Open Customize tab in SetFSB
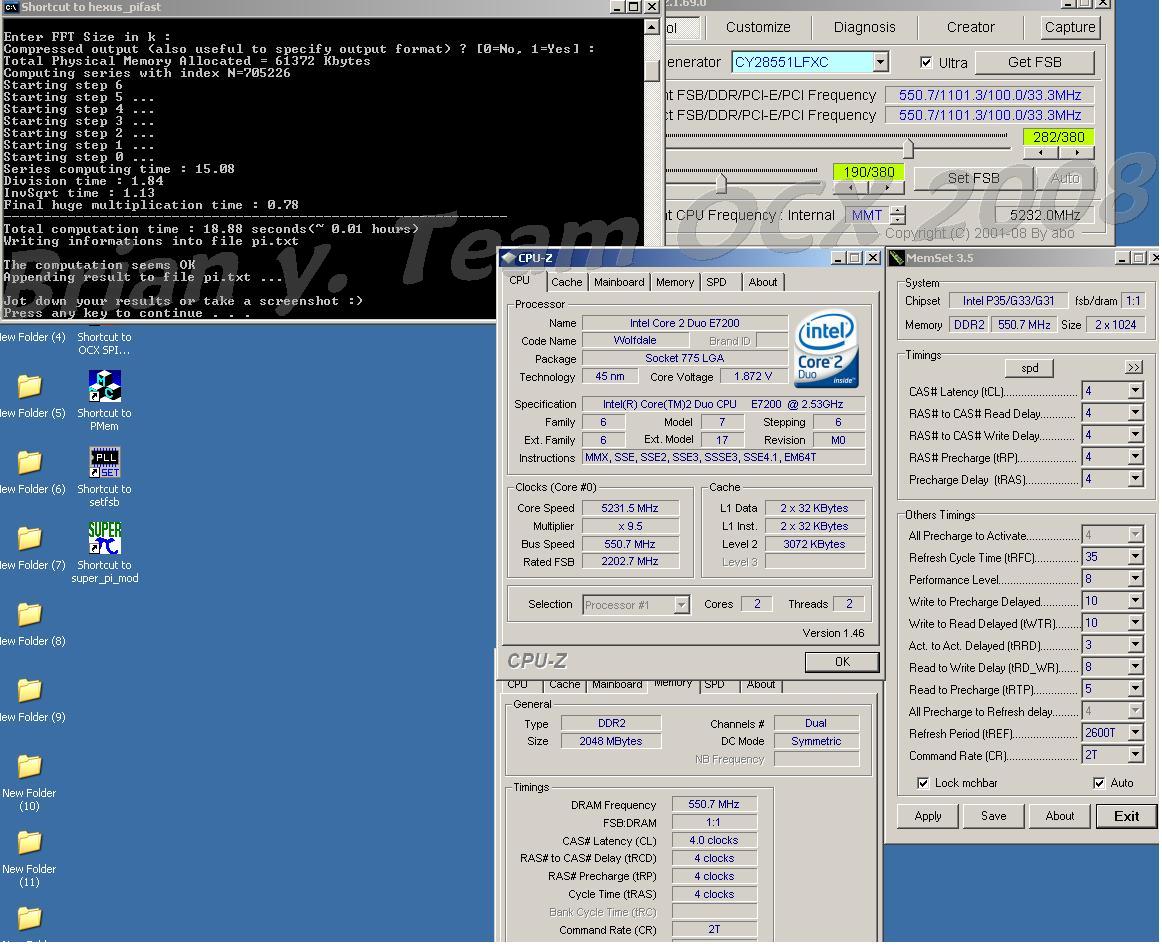 pyautogui.click(x=758, y=27)
